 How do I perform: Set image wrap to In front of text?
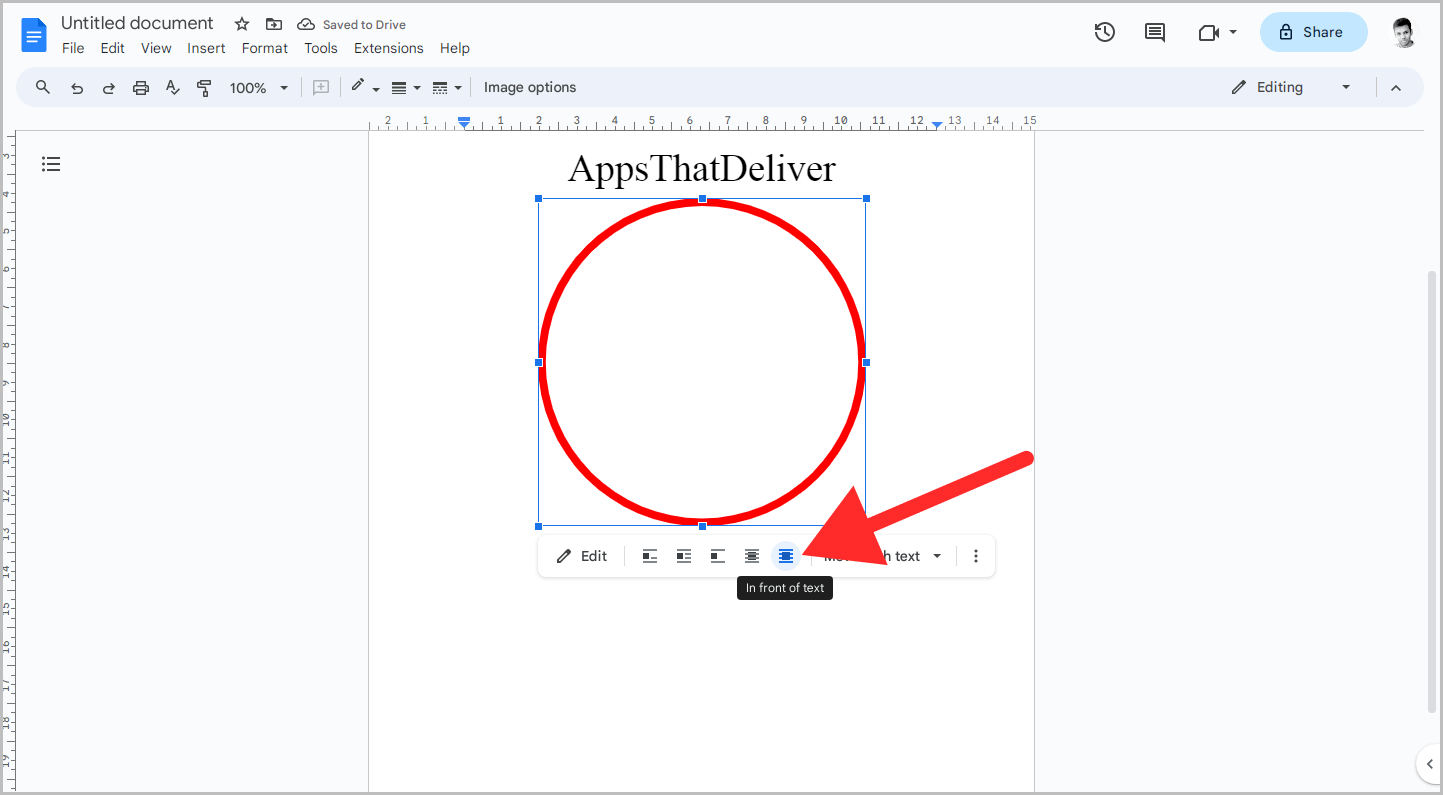pyautogui.click(x=785, y=556)
